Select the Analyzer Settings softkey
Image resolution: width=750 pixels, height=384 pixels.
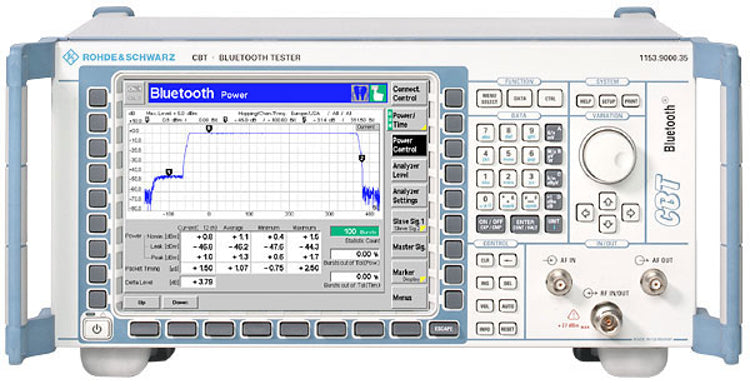pos(408,196)
